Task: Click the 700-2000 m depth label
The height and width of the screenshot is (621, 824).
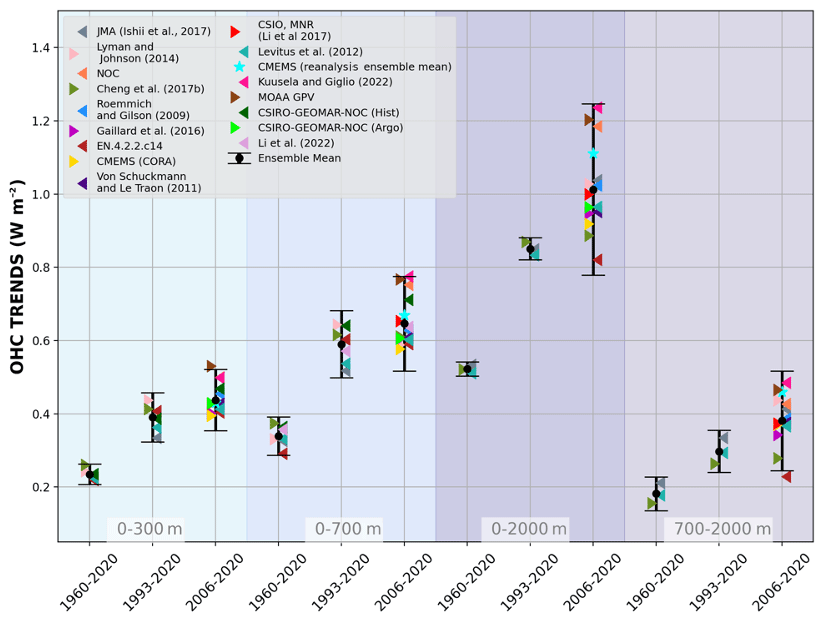Action: coord(722,528)
